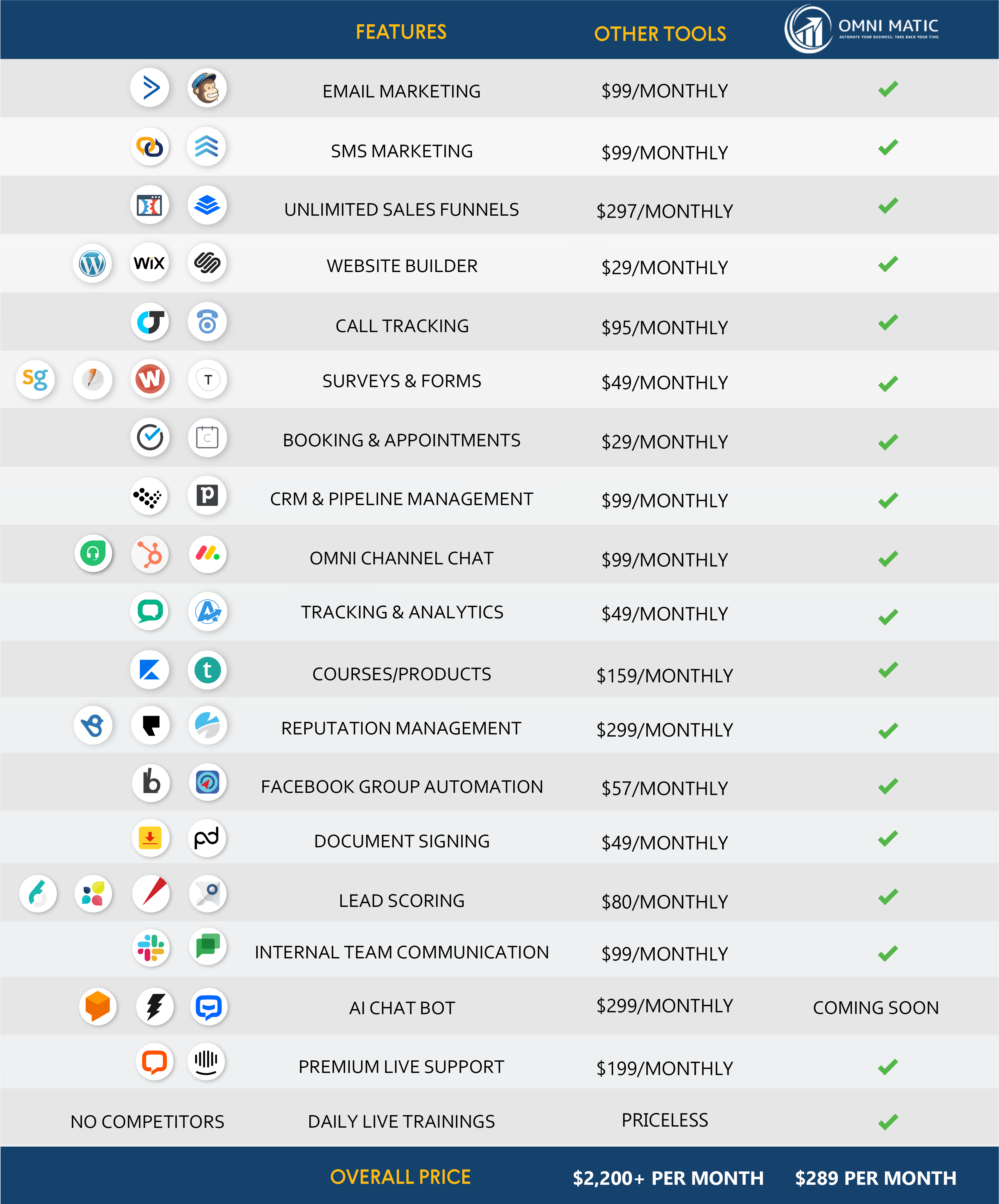
Task: Click the Intercom icon in Premium Live Support row
Action: point(206,1062)
